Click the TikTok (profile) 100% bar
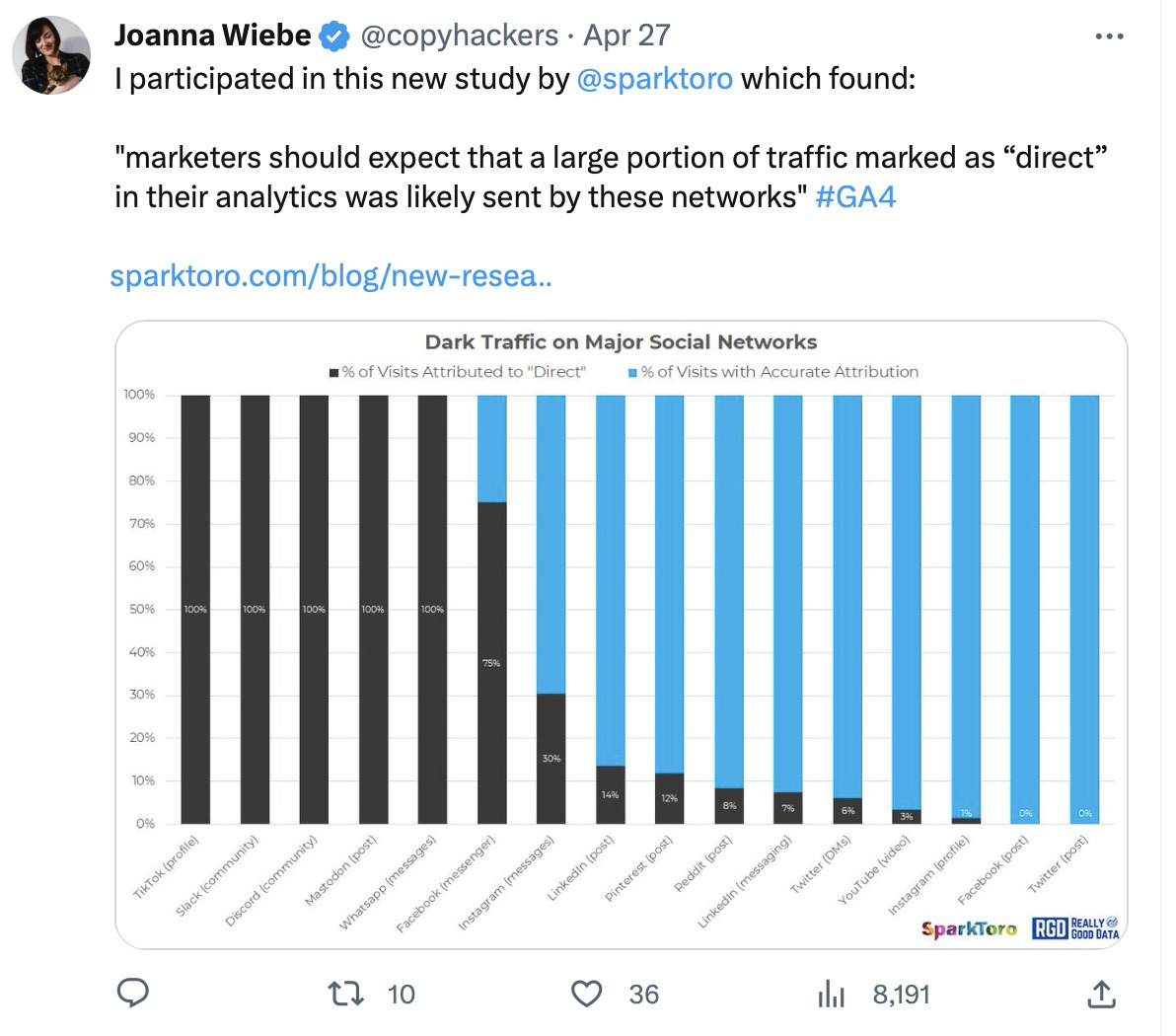This screenshot has width=1176, height=1036. click(195, 609)
